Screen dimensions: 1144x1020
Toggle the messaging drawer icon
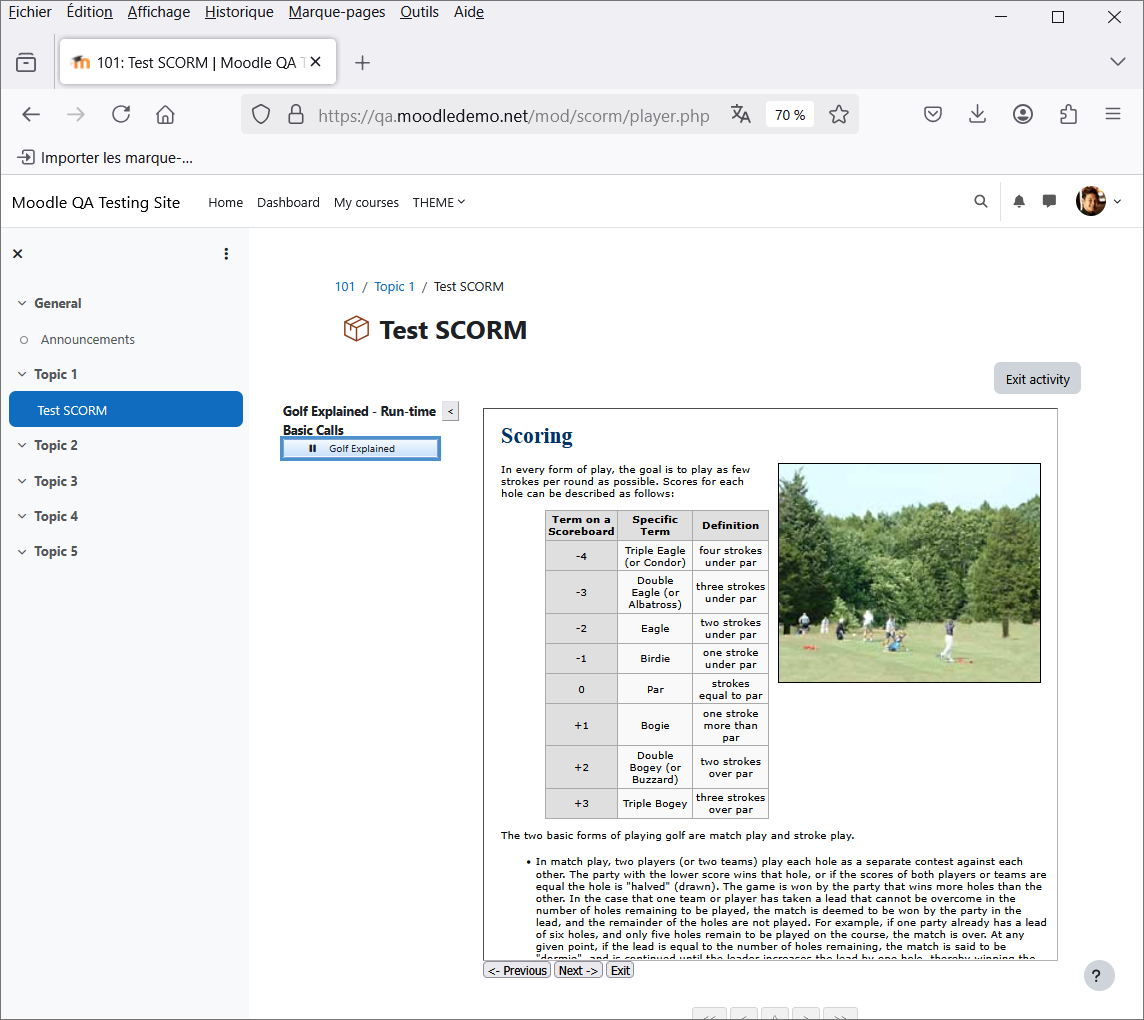point(1049,201)
